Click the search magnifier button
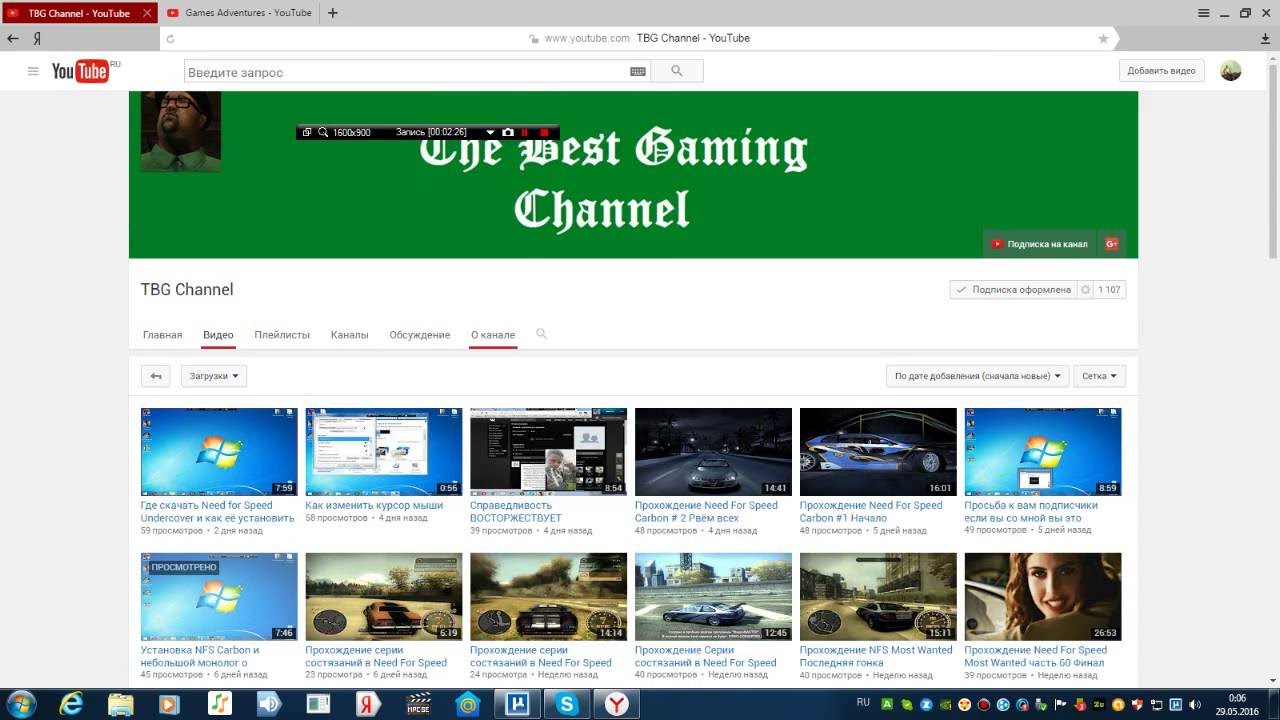The image size is (1280, 720). click(677, 71)
